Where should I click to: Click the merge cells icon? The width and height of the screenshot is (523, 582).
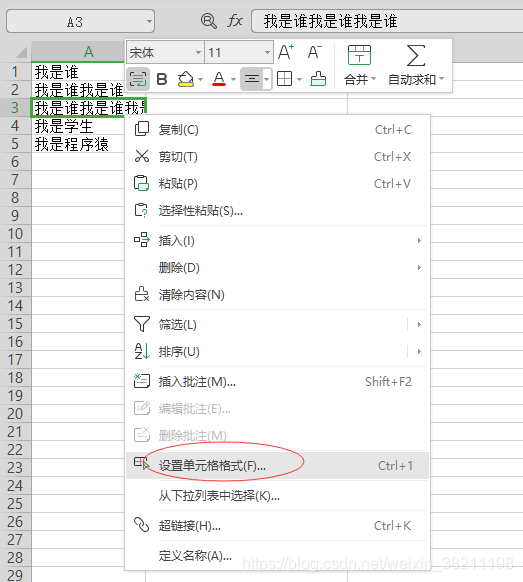click(x=359, y=55)
